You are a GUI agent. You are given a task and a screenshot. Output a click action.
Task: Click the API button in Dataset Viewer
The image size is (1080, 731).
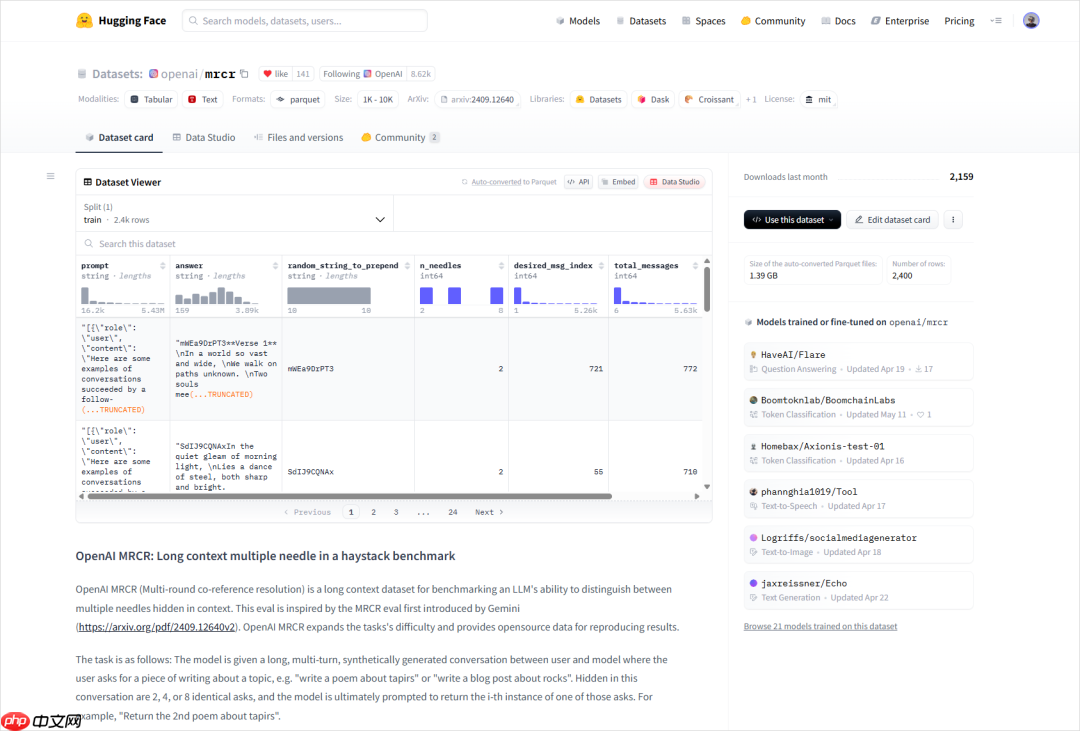[x=579, y=182]
